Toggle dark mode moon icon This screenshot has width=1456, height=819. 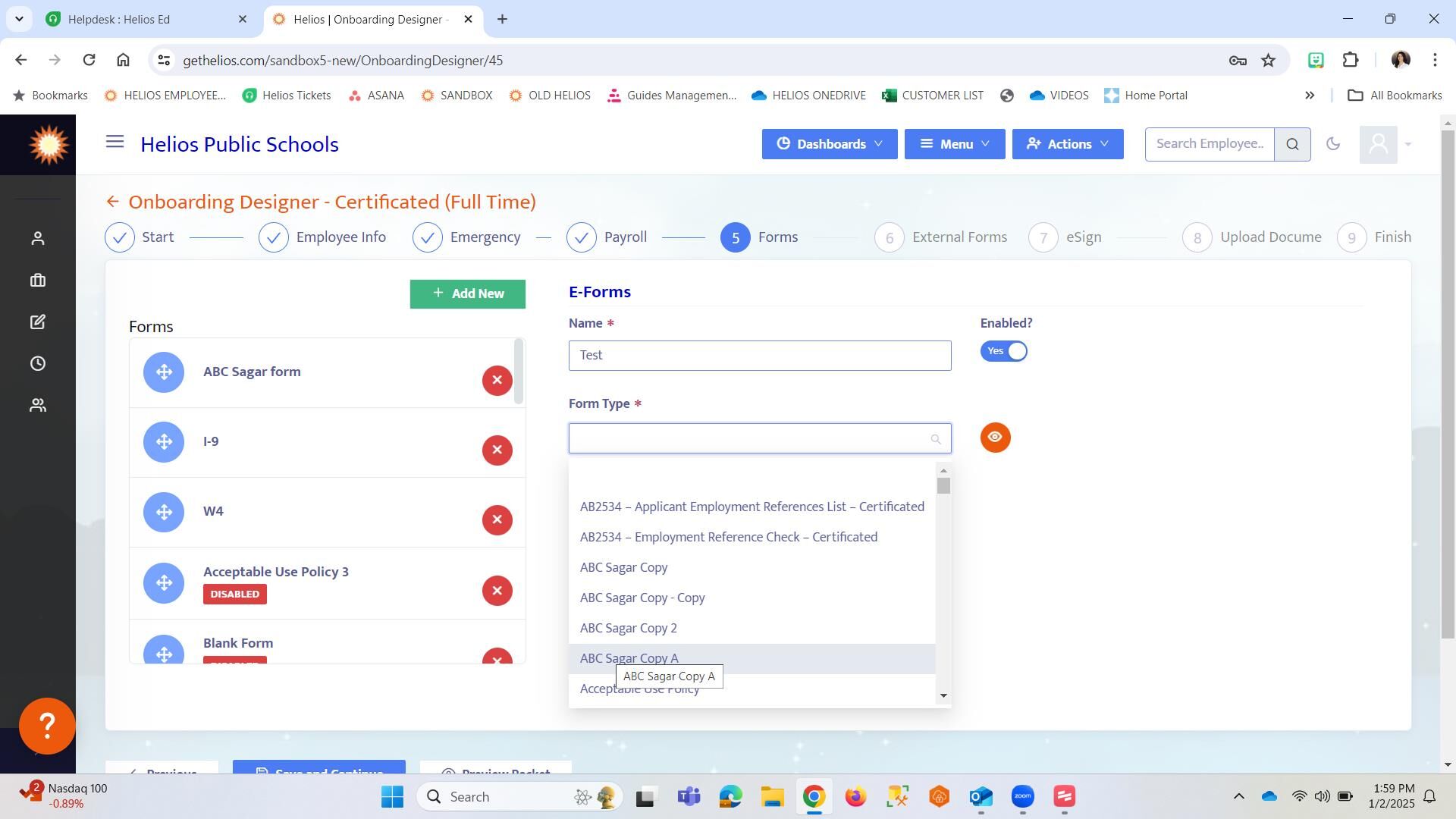(x=1332, y=144)
